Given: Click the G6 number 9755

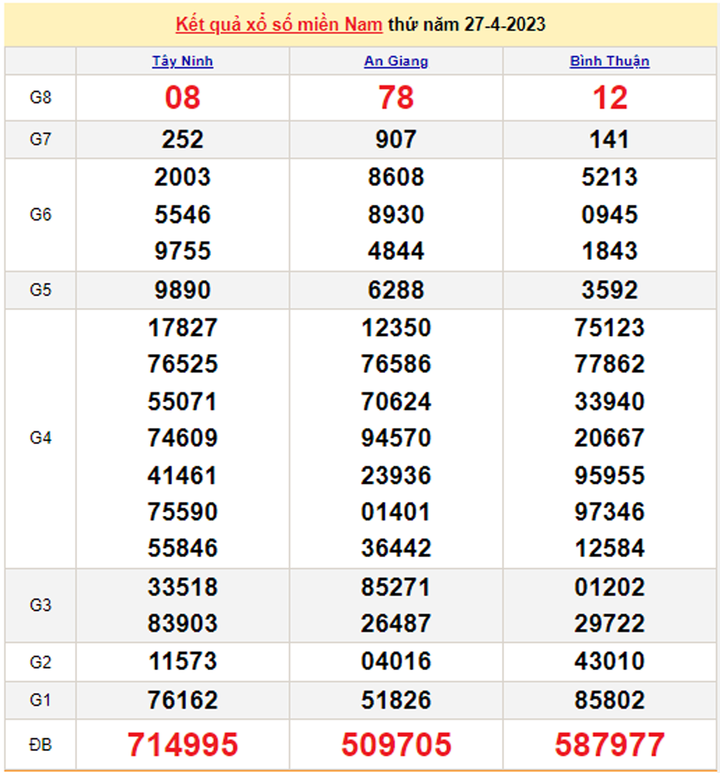Looking at the screenshot, I should (x=182, y=251).
